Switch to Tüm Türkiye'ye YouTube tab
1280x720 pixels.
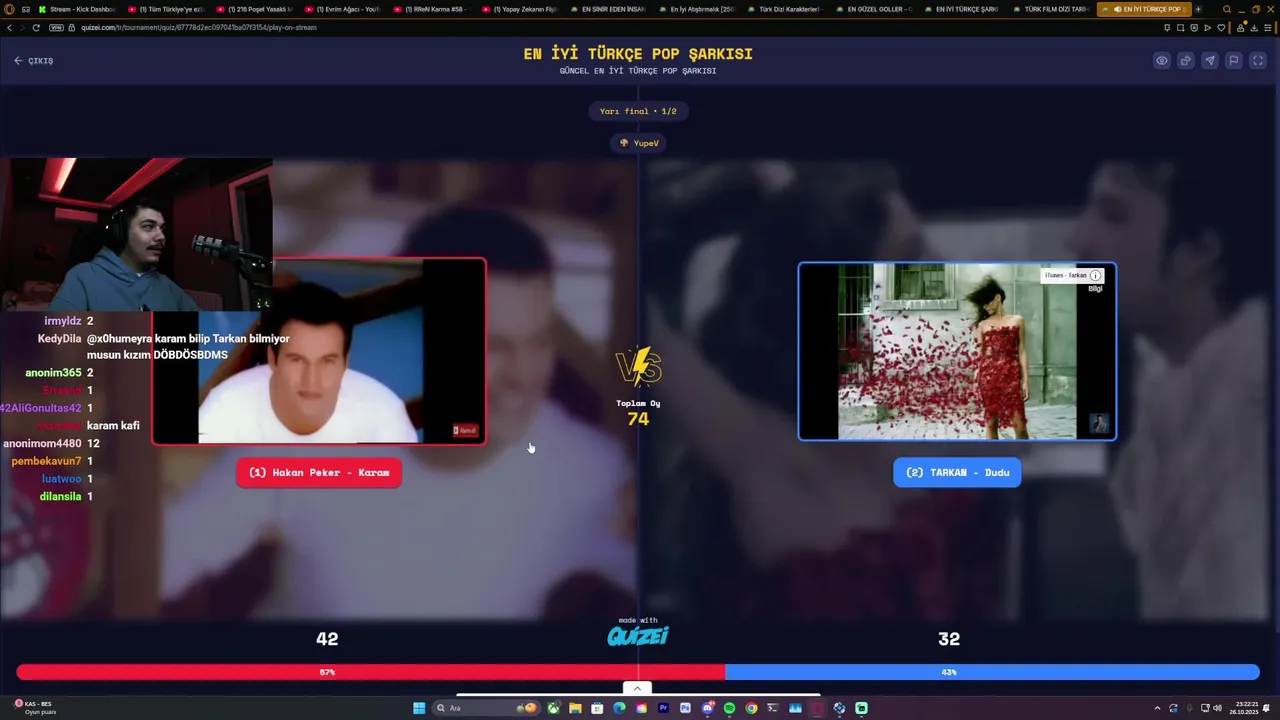[166, 9]
